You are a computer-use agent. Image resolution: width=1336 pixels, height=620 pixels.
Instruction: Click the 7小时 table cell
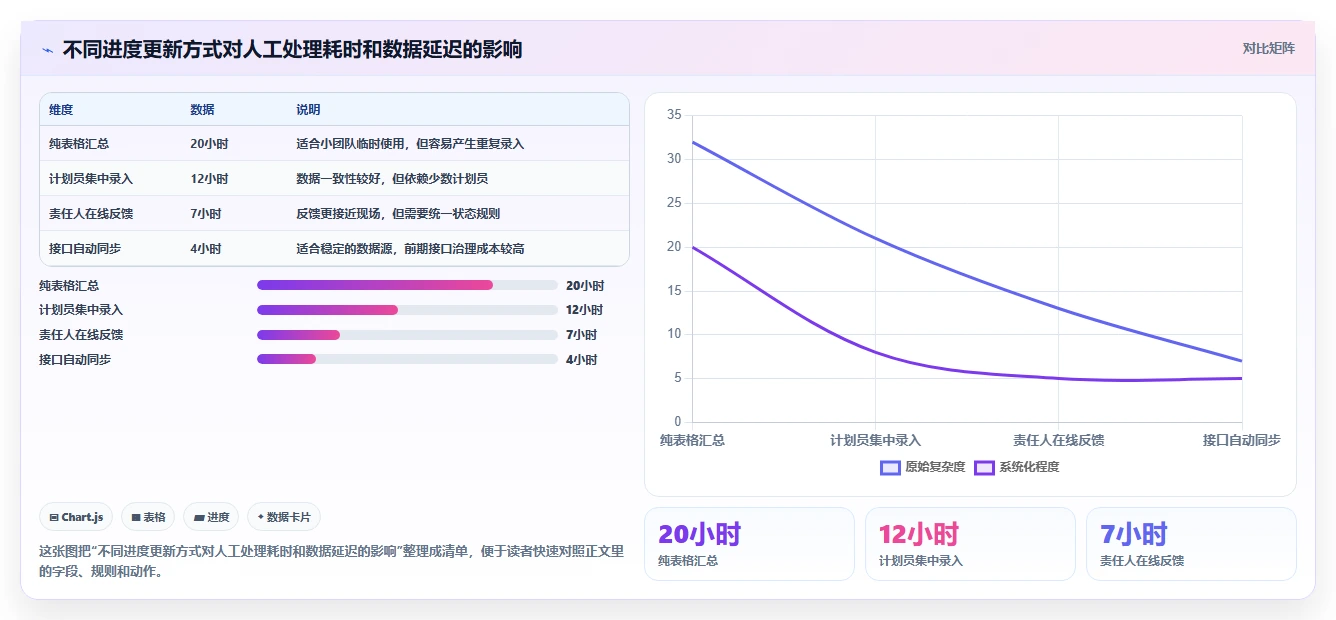coord(206,214)
